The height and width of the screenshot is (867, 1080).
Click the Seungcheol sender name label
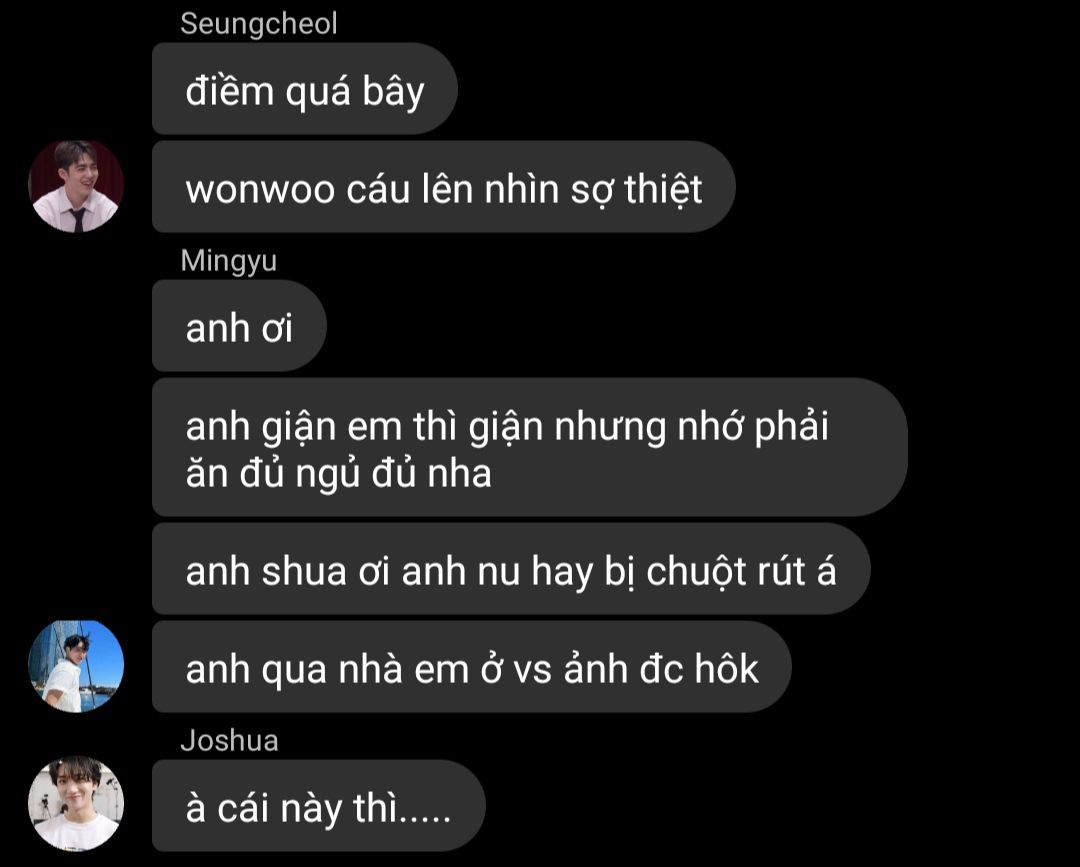coord(258,24)
